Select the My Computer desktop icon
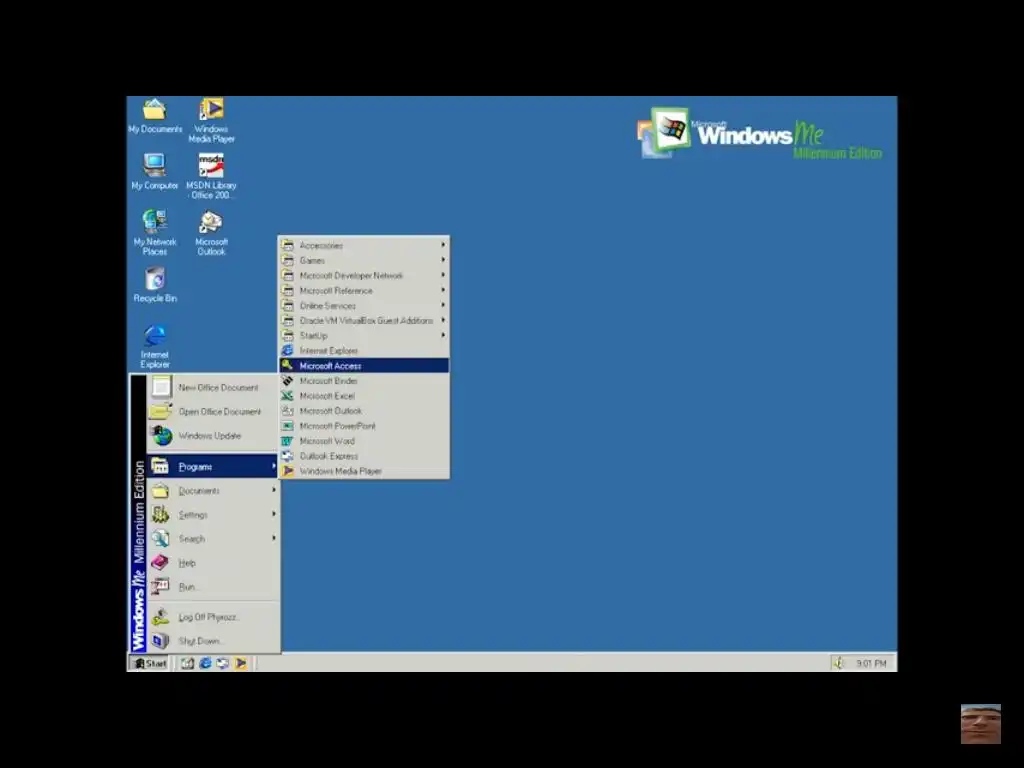This screenshot has width=1024, height=768. click(155, 172)
